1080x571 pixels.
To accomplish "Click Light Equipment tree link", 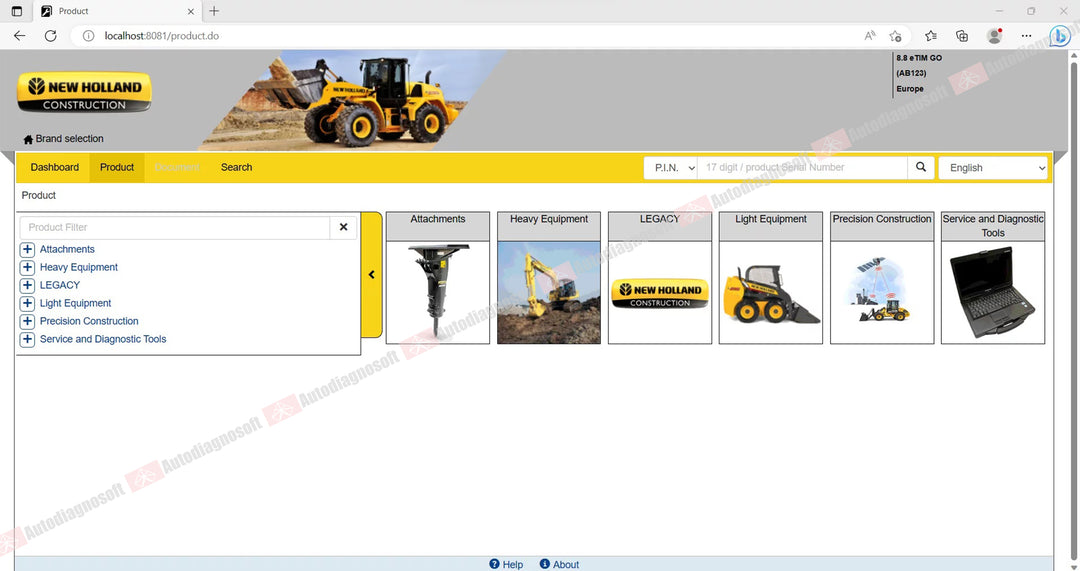I will tap(75, 303).
